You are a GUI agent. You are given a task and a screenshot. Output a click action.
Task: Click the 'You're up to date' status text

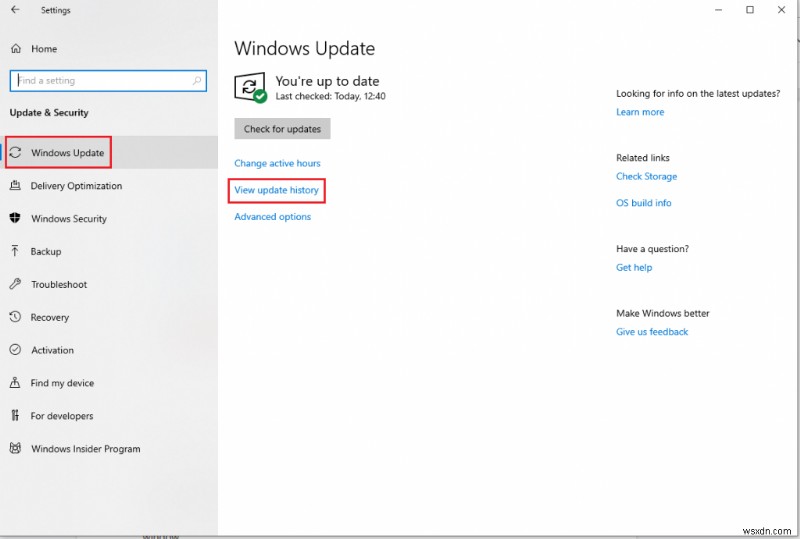327,81
